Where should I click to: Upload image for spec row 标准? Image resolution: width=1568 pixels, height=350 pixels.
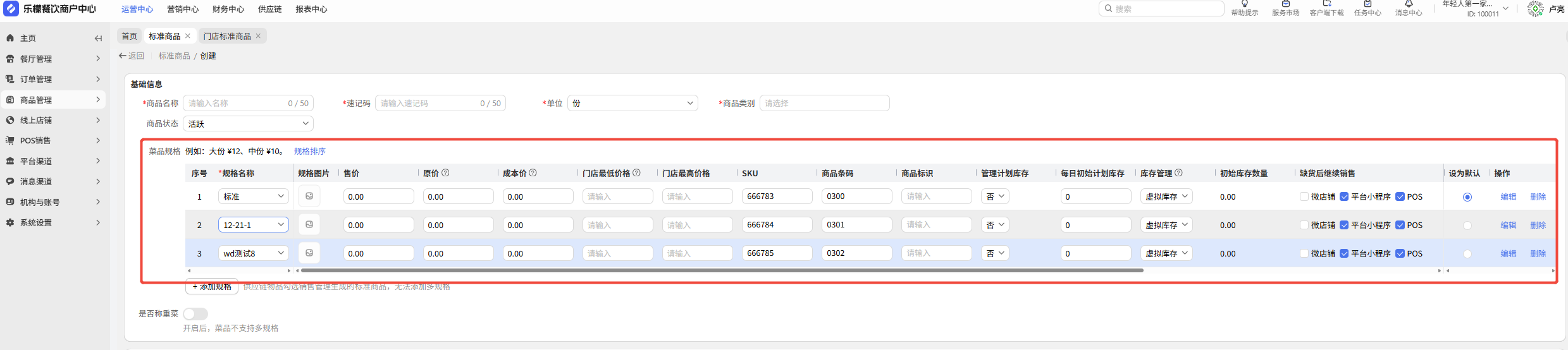point(309,196)
